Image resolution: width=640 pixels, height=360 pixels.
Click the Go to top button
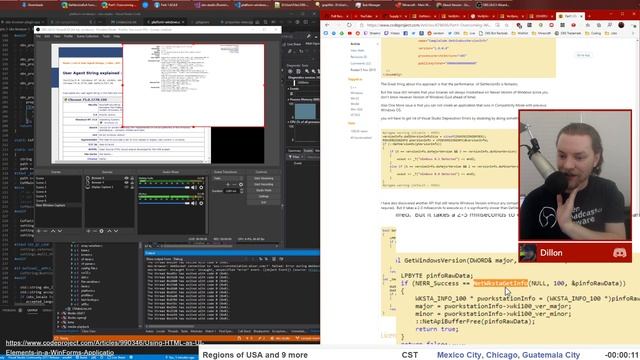point(584,55)
